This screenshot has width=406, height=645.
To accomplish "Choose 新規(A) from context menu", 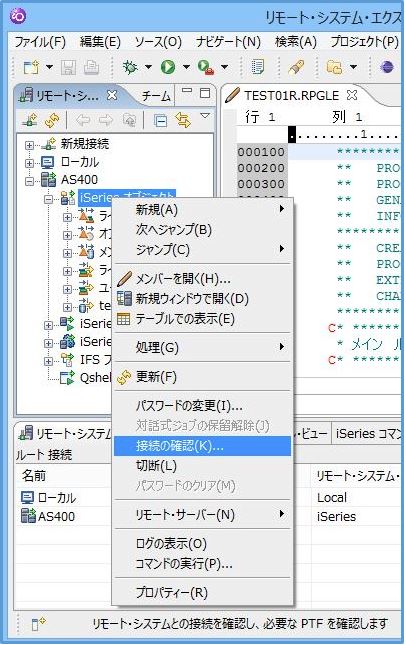I will pyautogui.click(x=202, y=210).
